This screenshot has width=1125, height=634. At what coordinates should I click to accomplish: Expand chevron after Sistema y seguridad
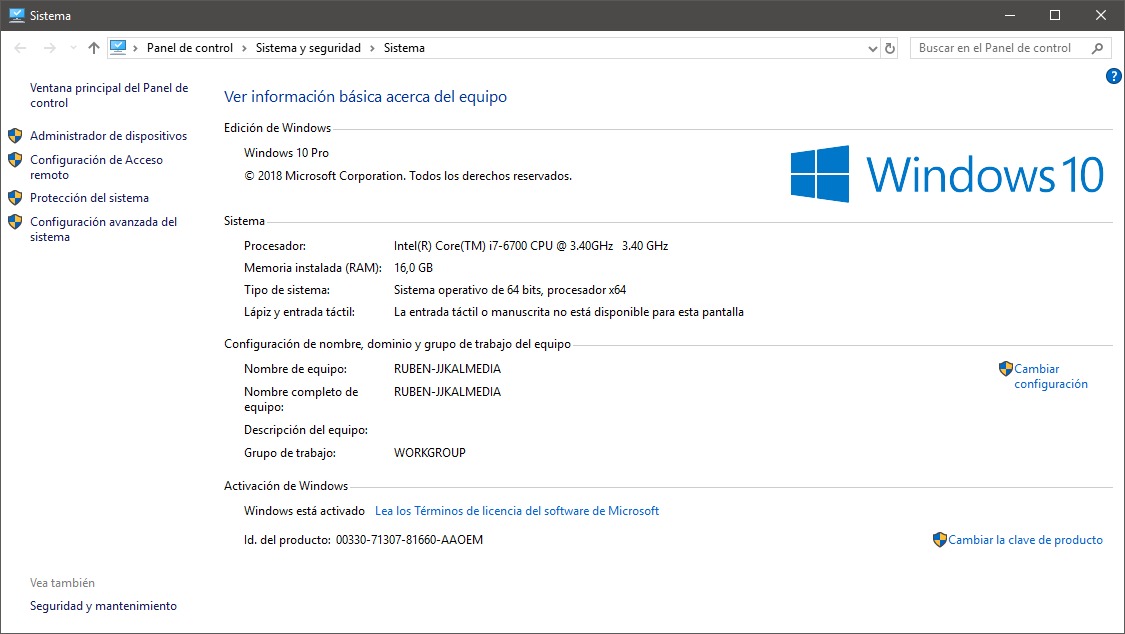pos(372,48)
